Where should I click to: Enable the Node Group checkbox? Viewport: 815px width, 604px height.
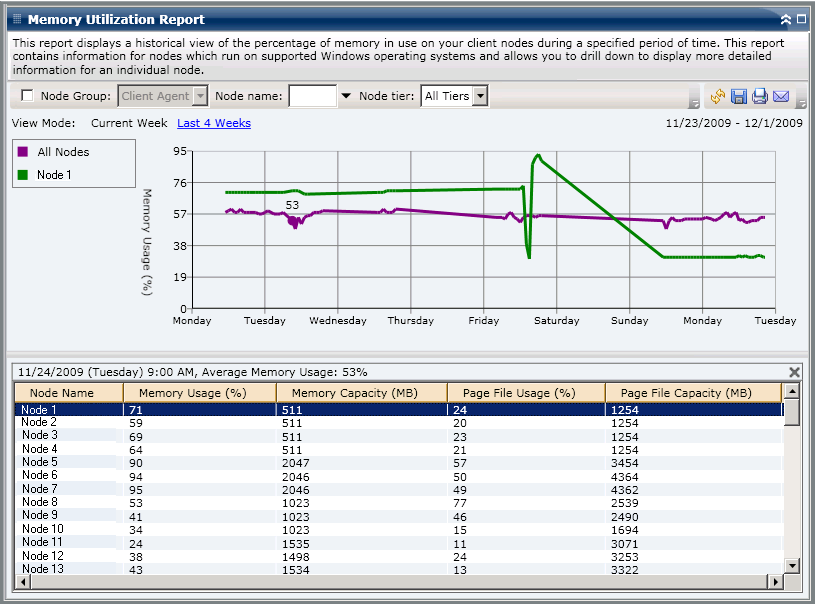point(27,96)
